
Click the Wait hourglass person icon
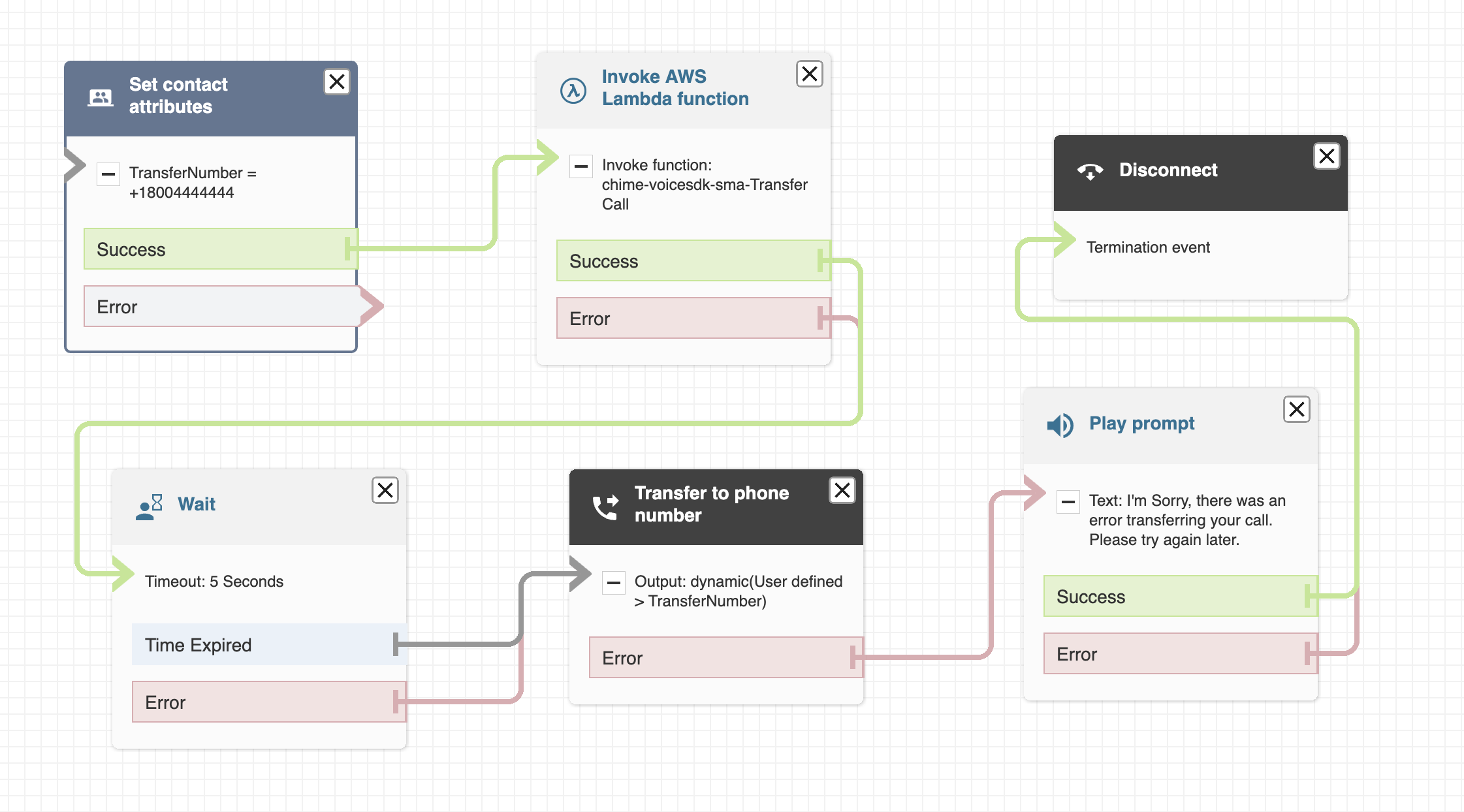click(x=149, y=507)
